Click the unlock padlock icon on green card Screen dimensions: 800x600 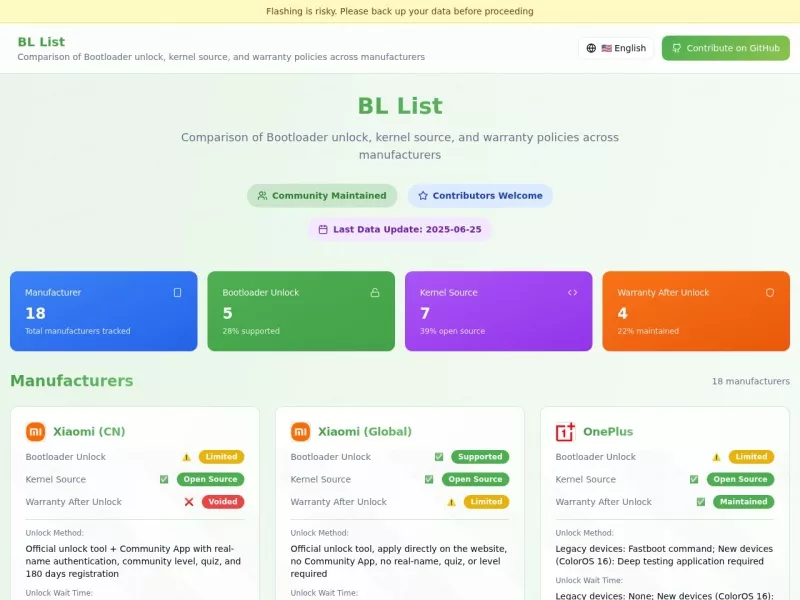(375, 292)
